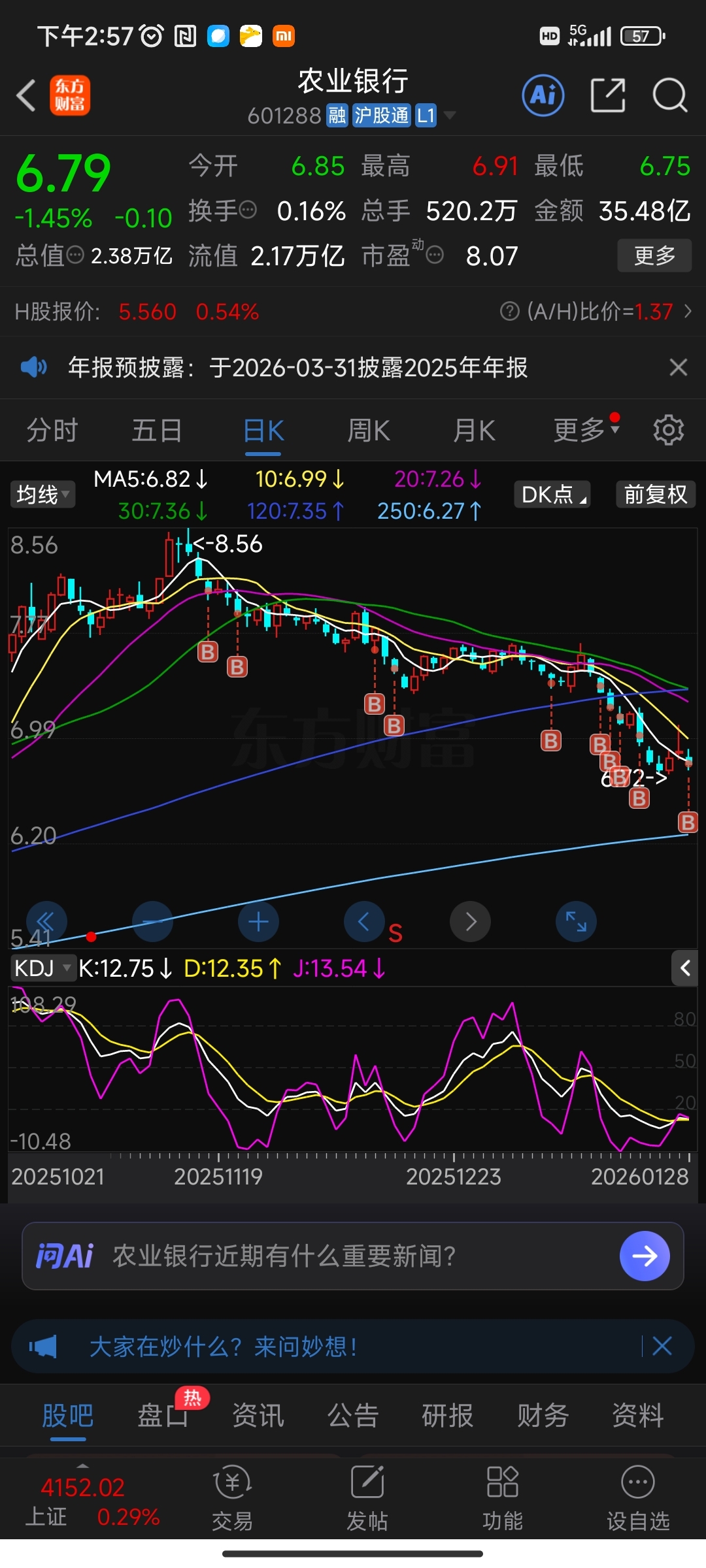The height and width of the screenshot is (1568, 706).
Task: Tap the red S marker on chart
Action: [x=395, y=934]
